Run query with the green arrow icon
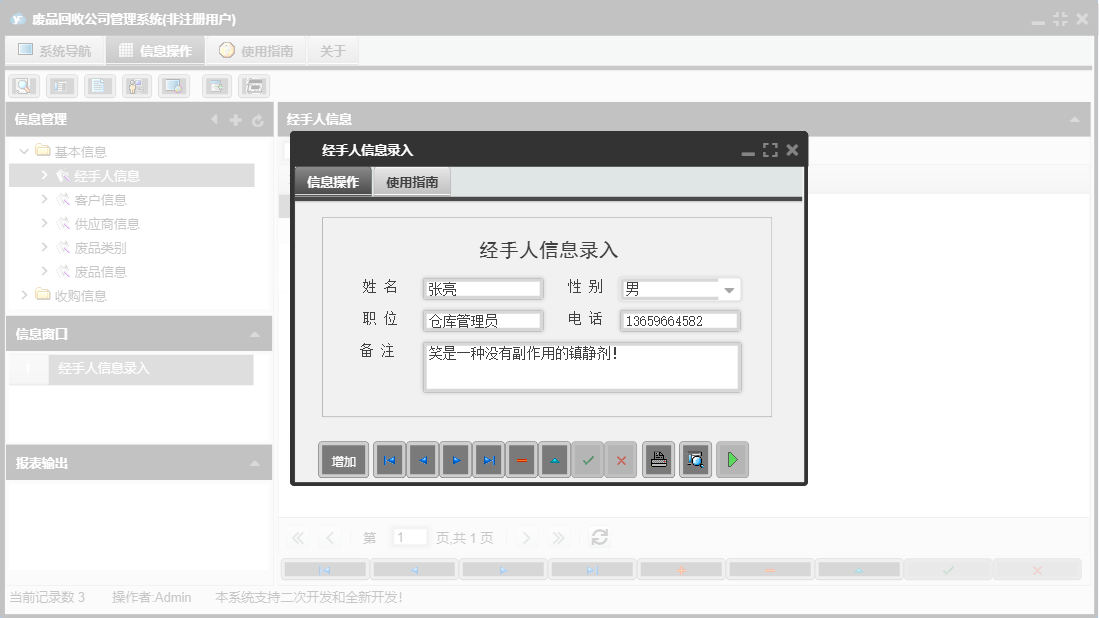1099x618 pixels. pyautogui.click(x=732, y=459)
